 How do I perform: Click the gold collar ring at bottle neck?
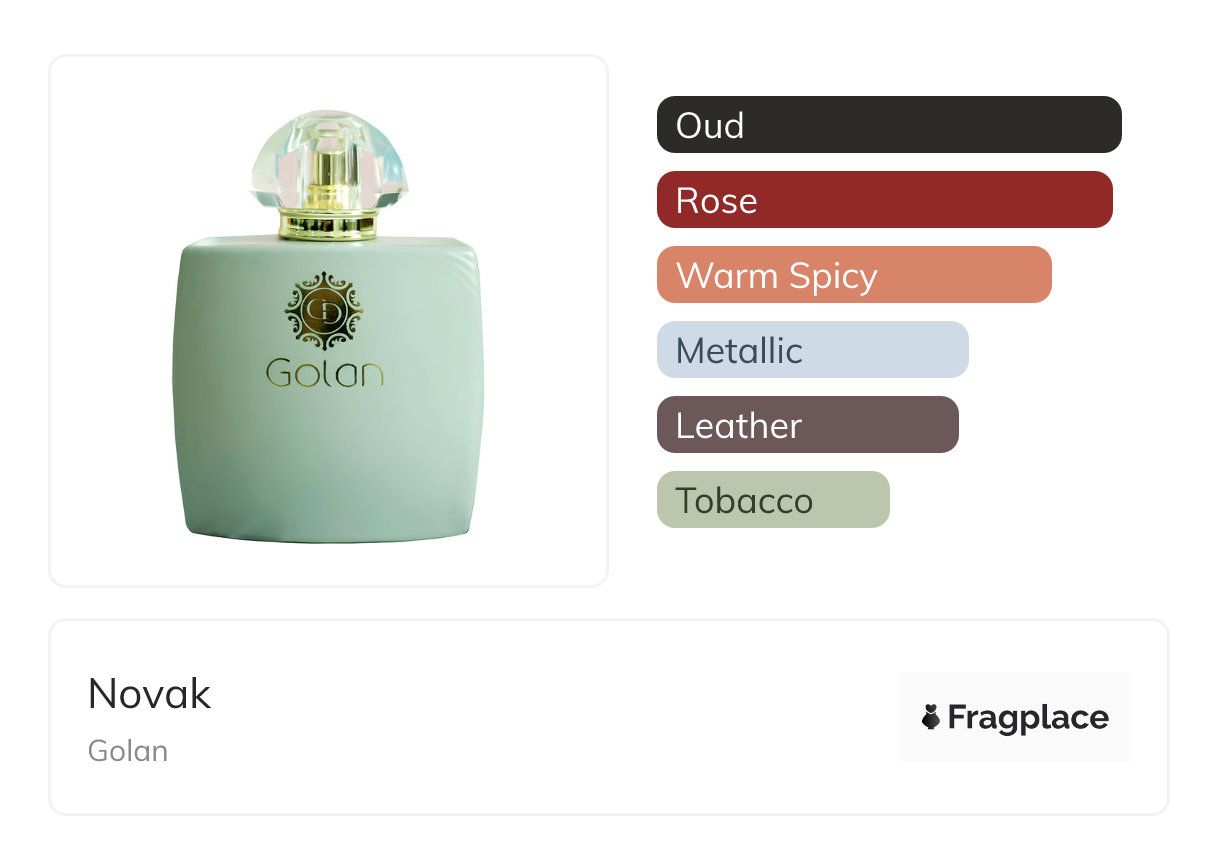[x=329, y=224]
